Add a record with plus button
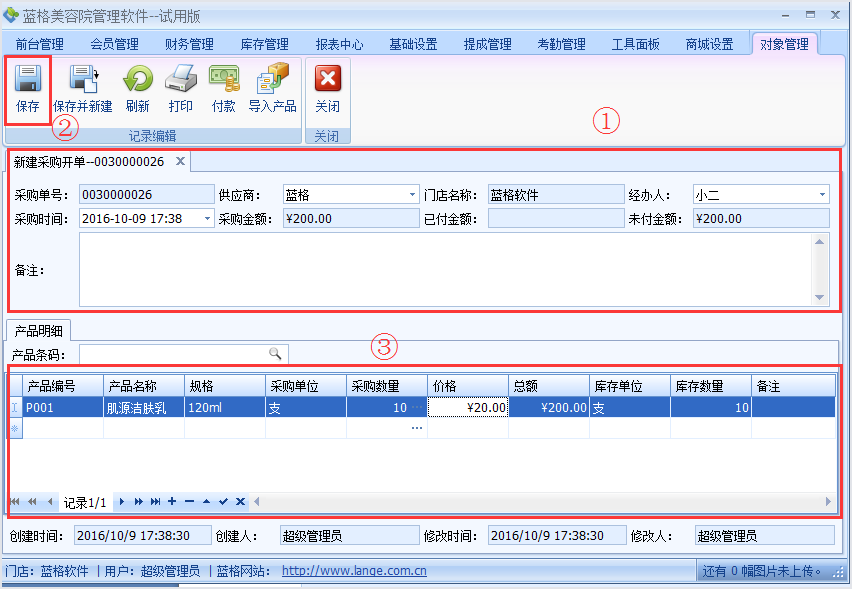 coord(172,502)
